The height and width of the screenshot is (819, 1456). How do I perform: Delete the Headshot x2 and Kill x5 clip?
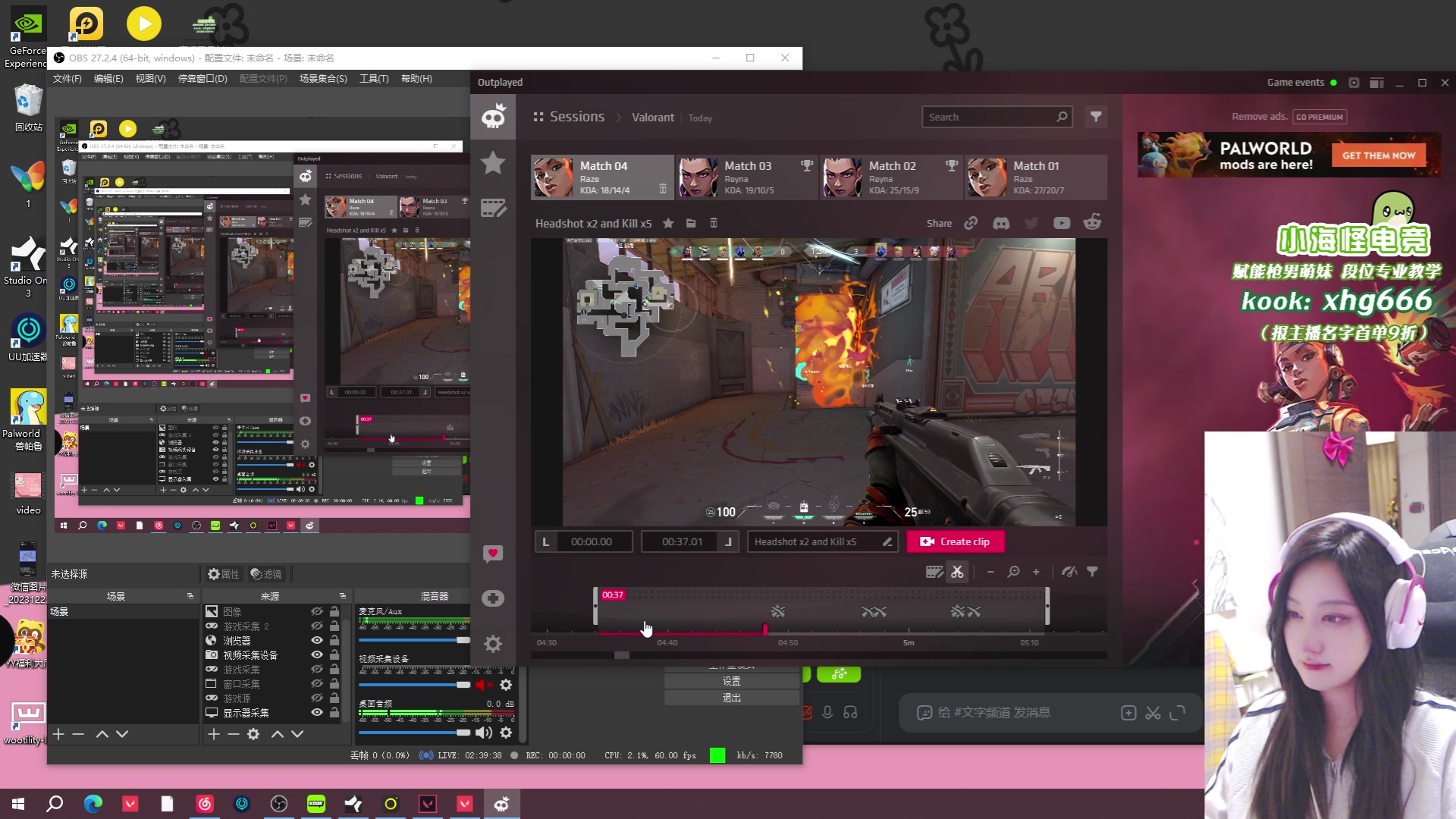click(x=713, y=223)
